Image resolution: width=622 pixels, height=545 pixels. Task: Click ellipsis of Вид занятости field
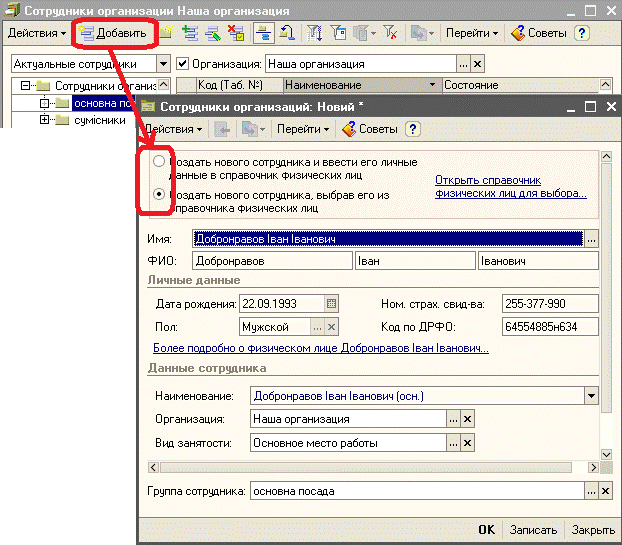pos(453,443)
